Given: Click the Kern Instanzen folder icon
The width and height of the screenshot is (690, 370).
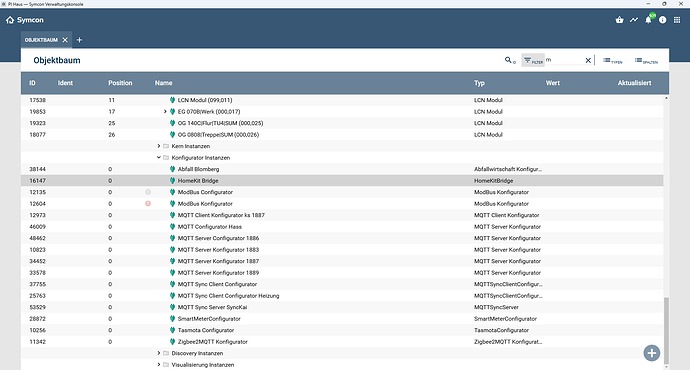Looking at the screenshot, I should pos(166,146).
